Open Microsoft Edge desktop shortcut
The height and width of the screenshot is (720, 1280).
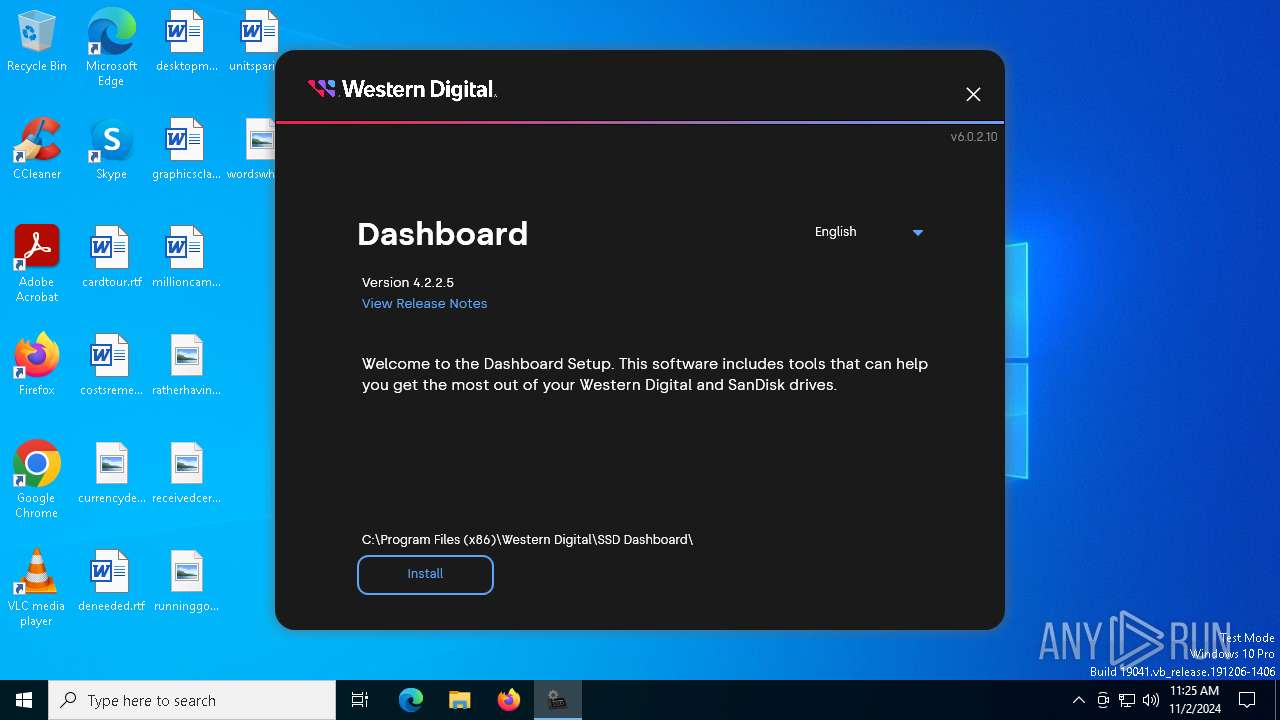111,48
